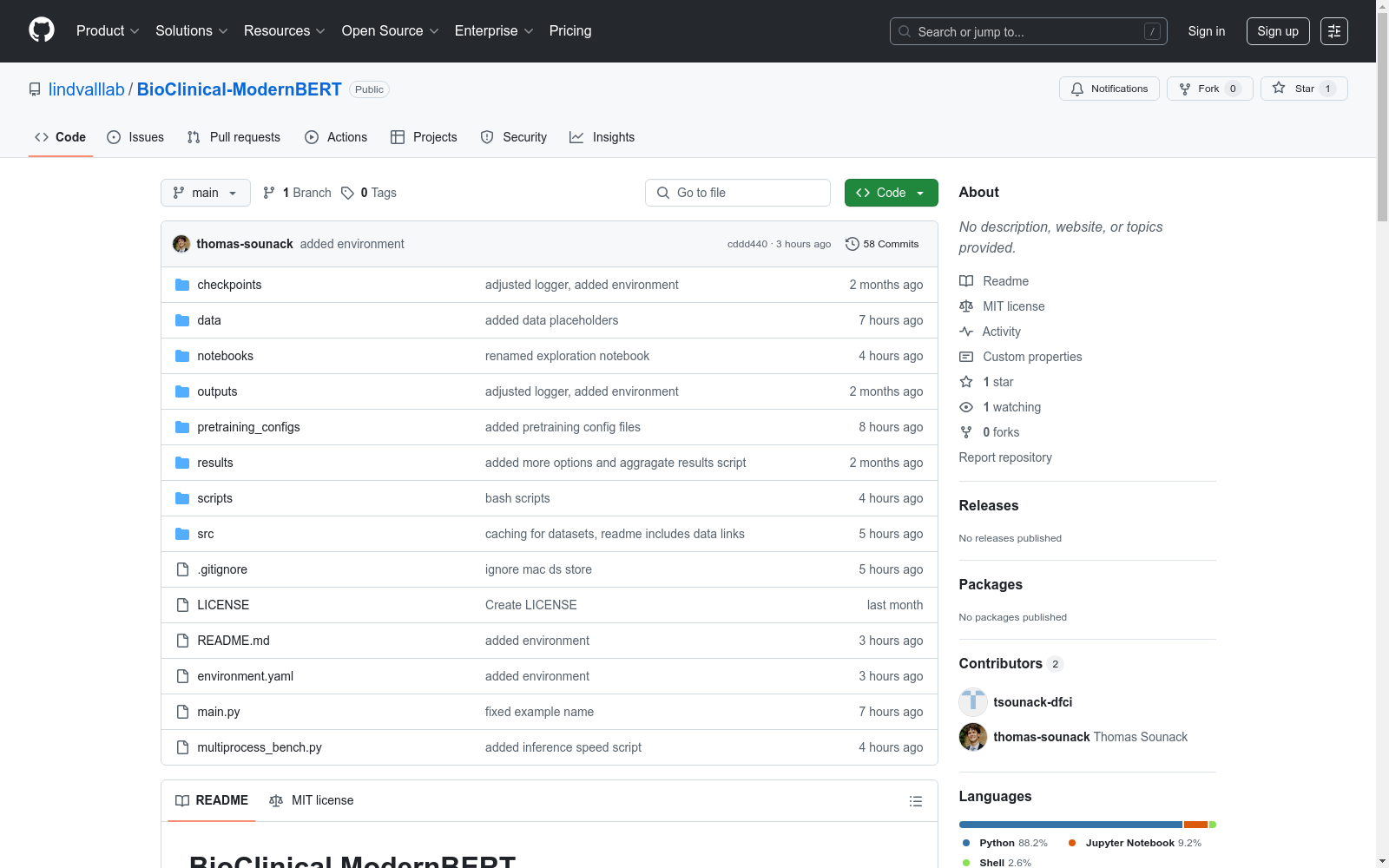Fork the repository using the Fork button
The width and height of the screenshot is (1389, 868).
[1210, 89]
